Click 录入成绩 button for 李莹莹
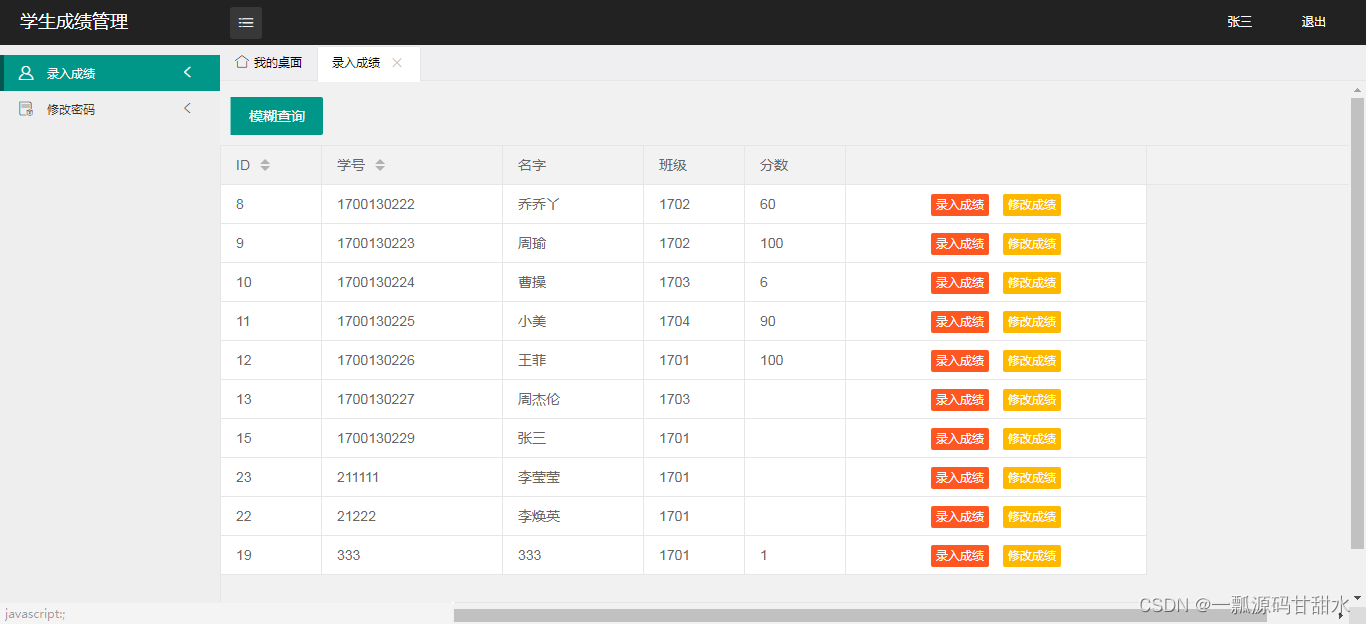Viewport: 1366px width, 624px height. pyautogui.click(x=960, y=478)
